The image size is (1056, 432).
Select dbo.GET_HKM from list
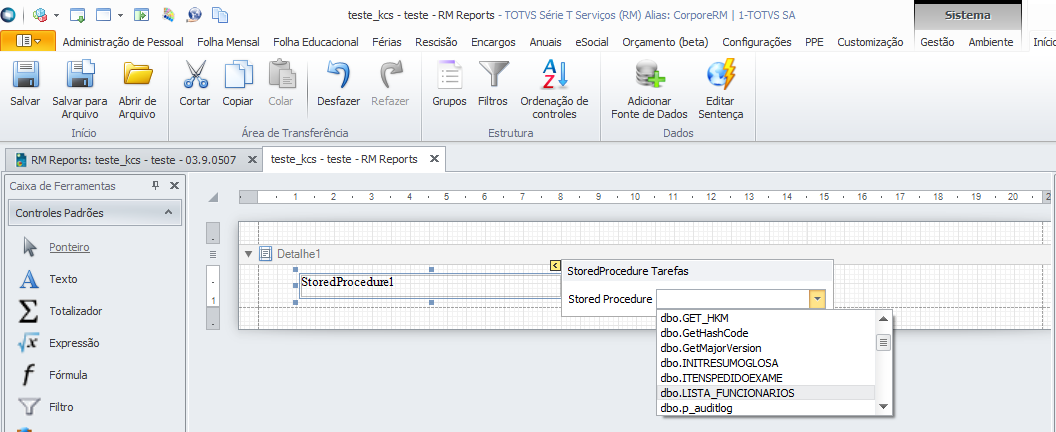click(766, 317)
